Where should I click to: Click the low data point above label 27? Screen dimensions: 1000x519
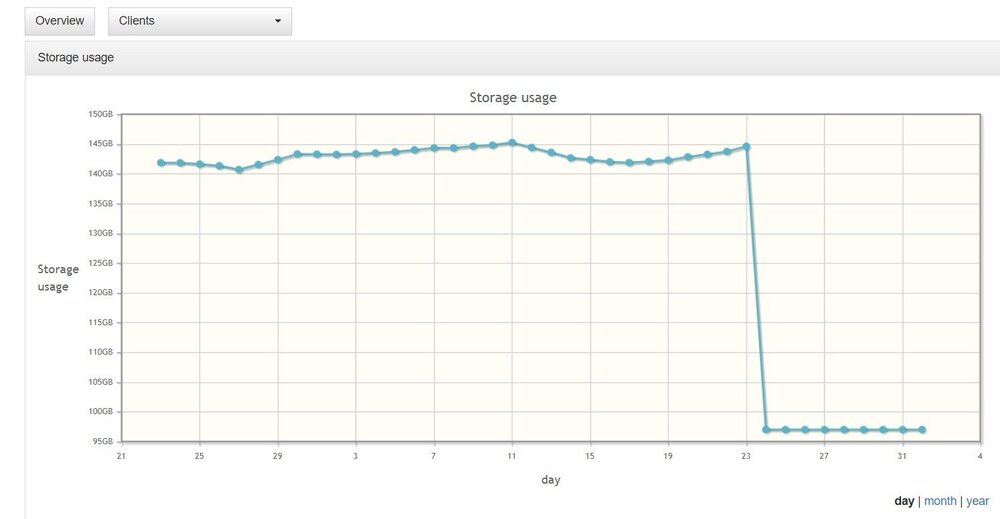[825, 430]
